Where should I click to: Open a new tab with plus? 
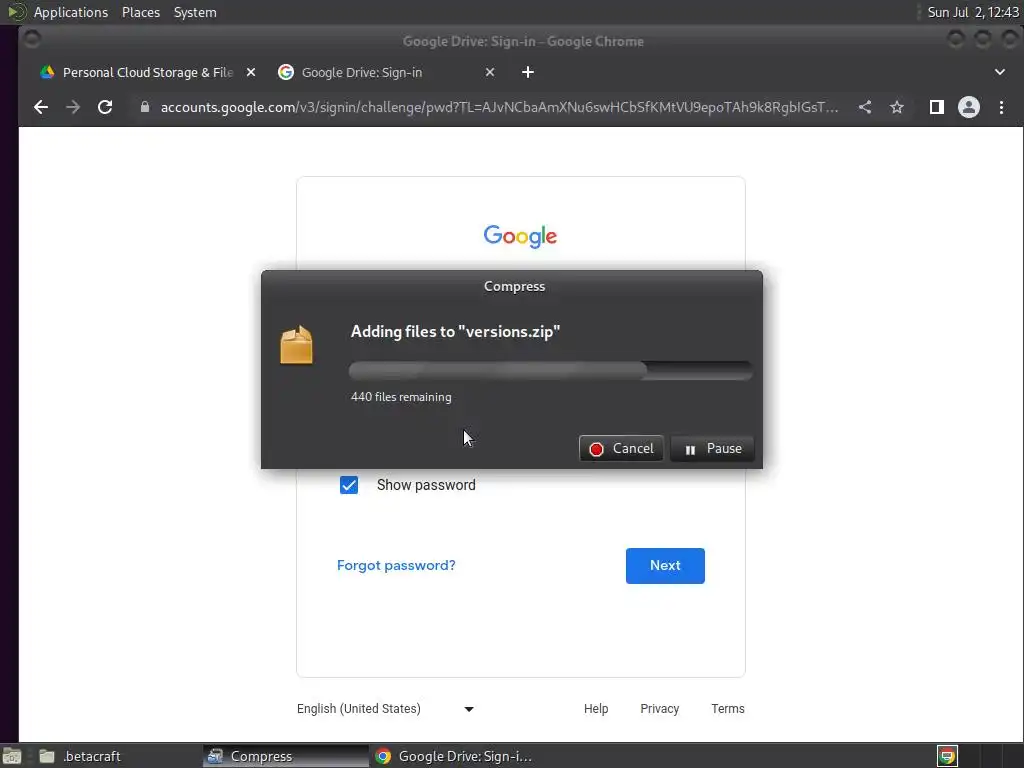pos(528,72)
